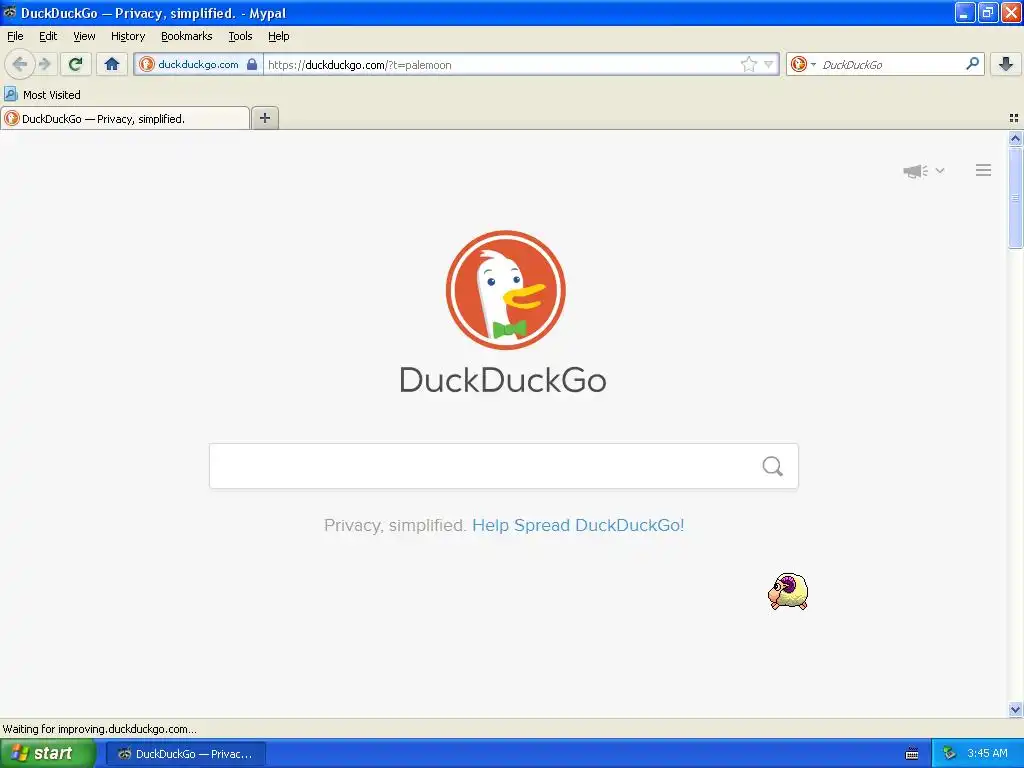1024x768 pixels.
Task: Click the list all tabs grid icon
Action: tap(1014, 118)
